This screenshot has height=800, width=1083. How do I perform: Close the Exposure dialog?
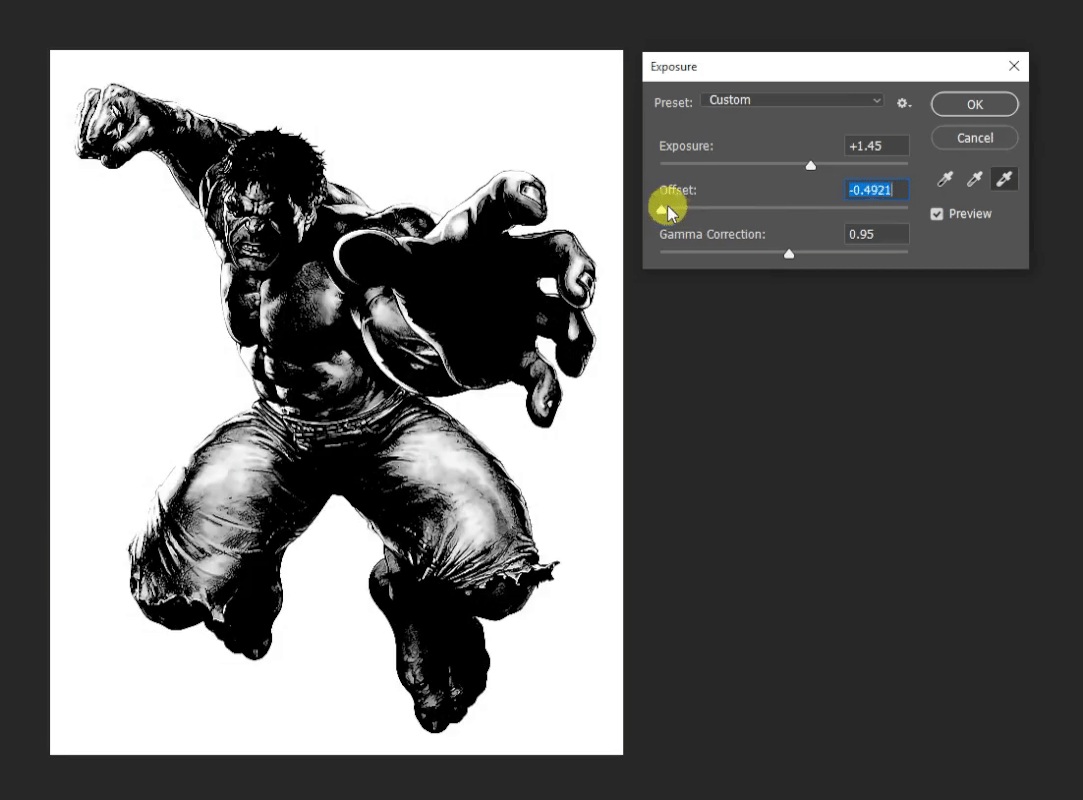pos(1014,66)
